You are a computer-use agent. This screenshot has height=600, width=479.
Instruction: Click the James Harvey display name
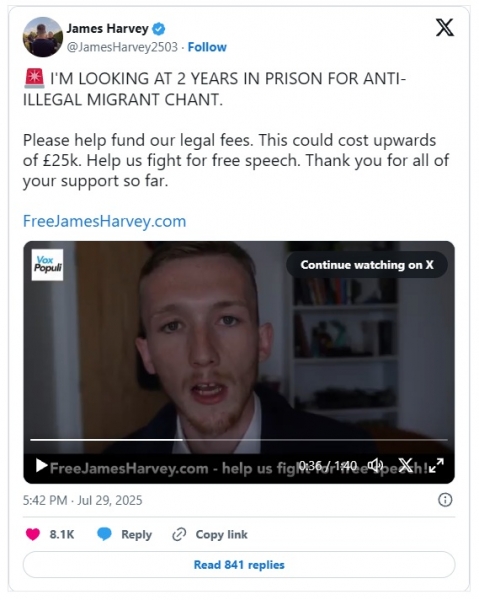108,29
